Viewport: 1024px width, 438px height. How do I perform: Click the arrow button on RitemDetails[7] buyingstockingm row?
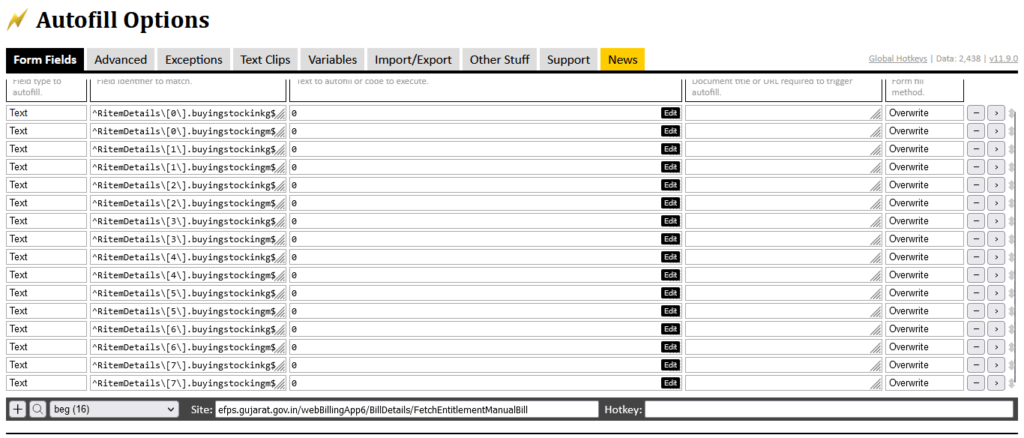996,383
